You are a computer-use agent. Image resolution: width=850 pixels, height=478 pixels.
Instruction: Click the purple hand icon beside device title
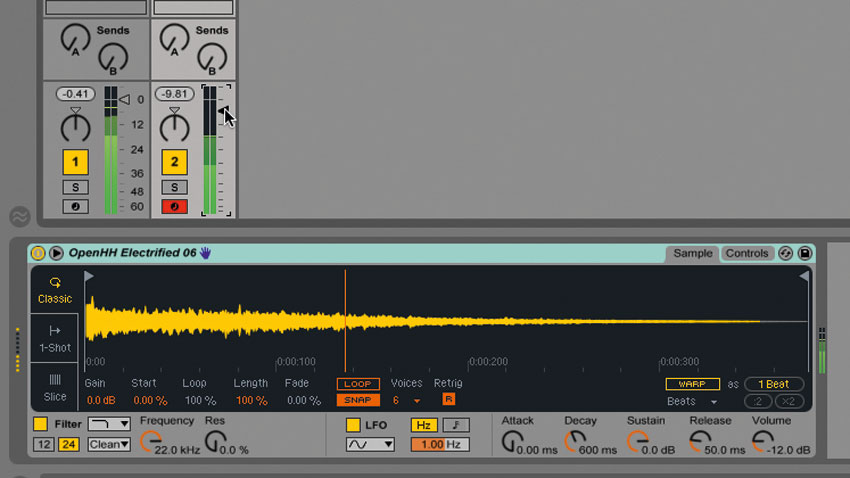205,253
